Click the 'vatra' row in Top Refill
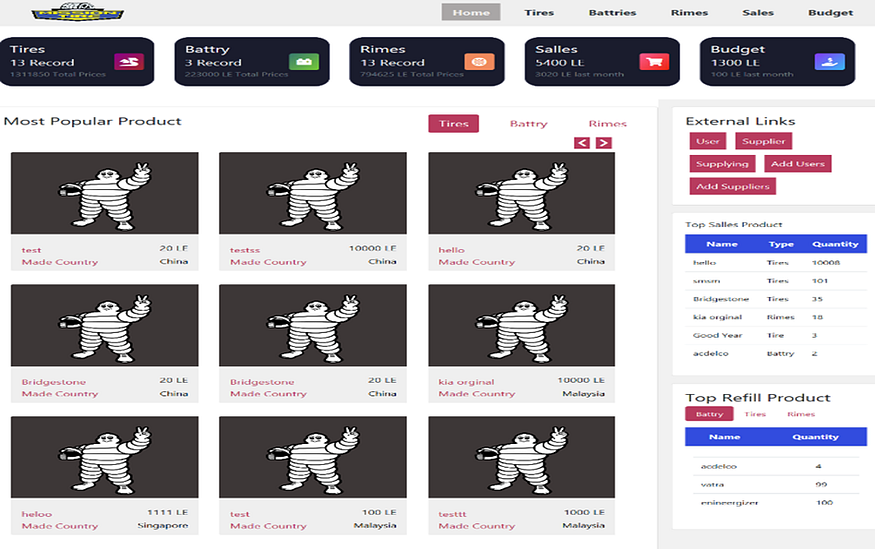 tap(776, 484)
